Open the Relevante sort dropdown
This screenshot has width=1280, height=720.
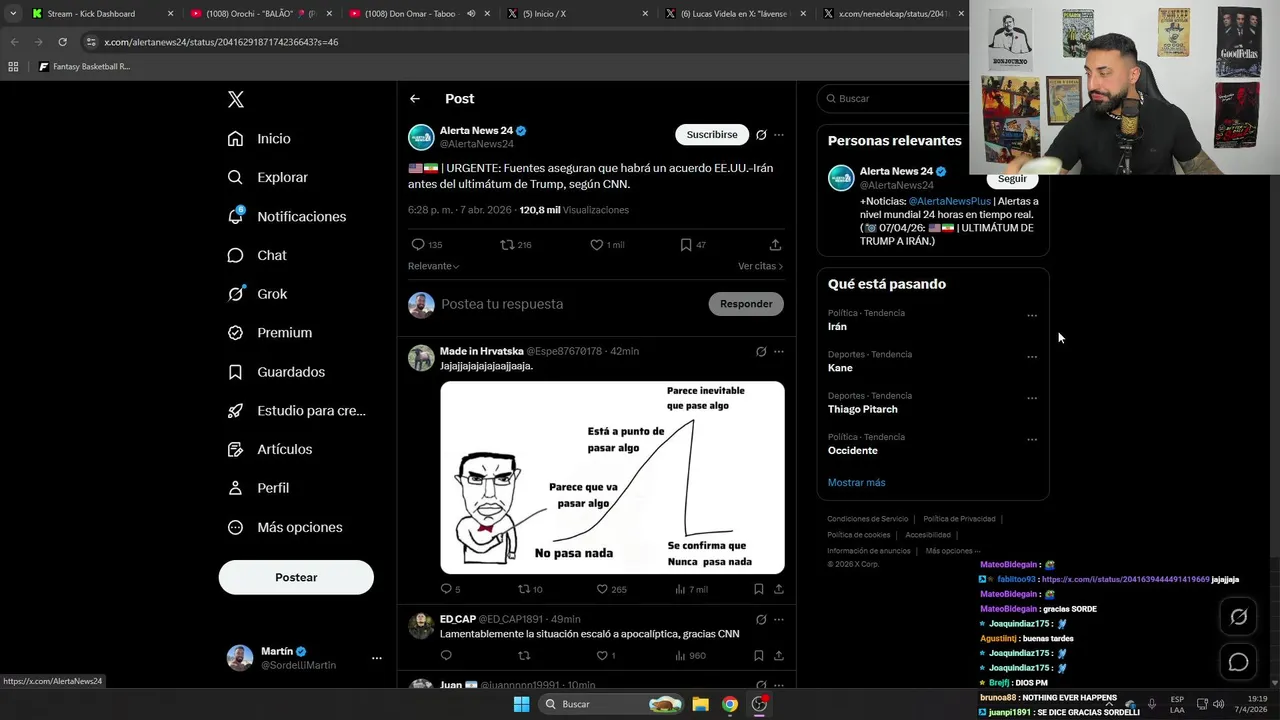click(433, 266)
